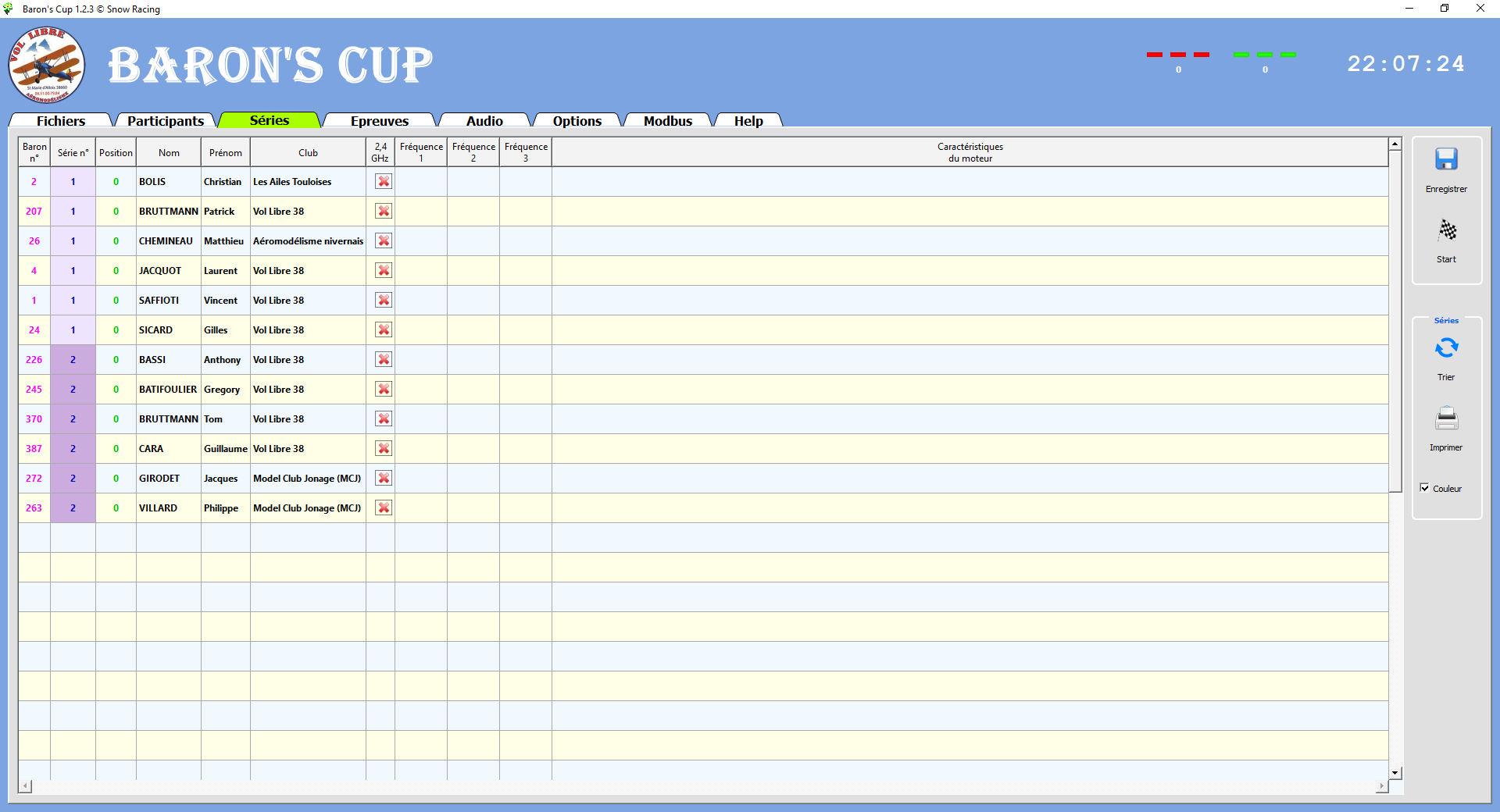
Task: Toggle 2,4 GHz mark for VILLARD
Action: tap(384, 508)
